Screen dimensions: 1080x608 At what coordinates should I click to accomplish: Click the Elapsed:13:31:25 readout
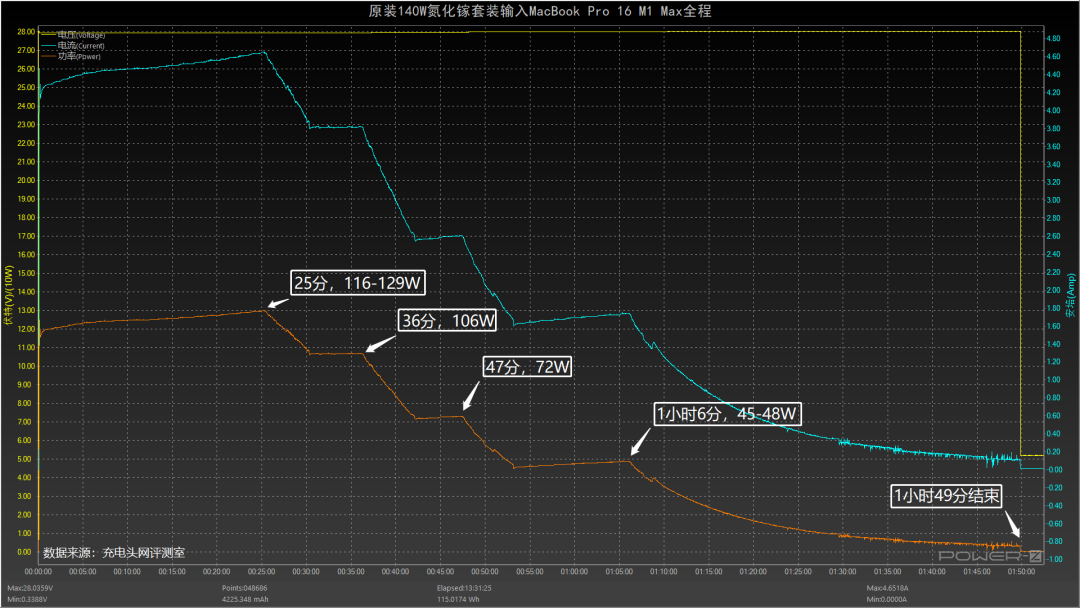464,588
